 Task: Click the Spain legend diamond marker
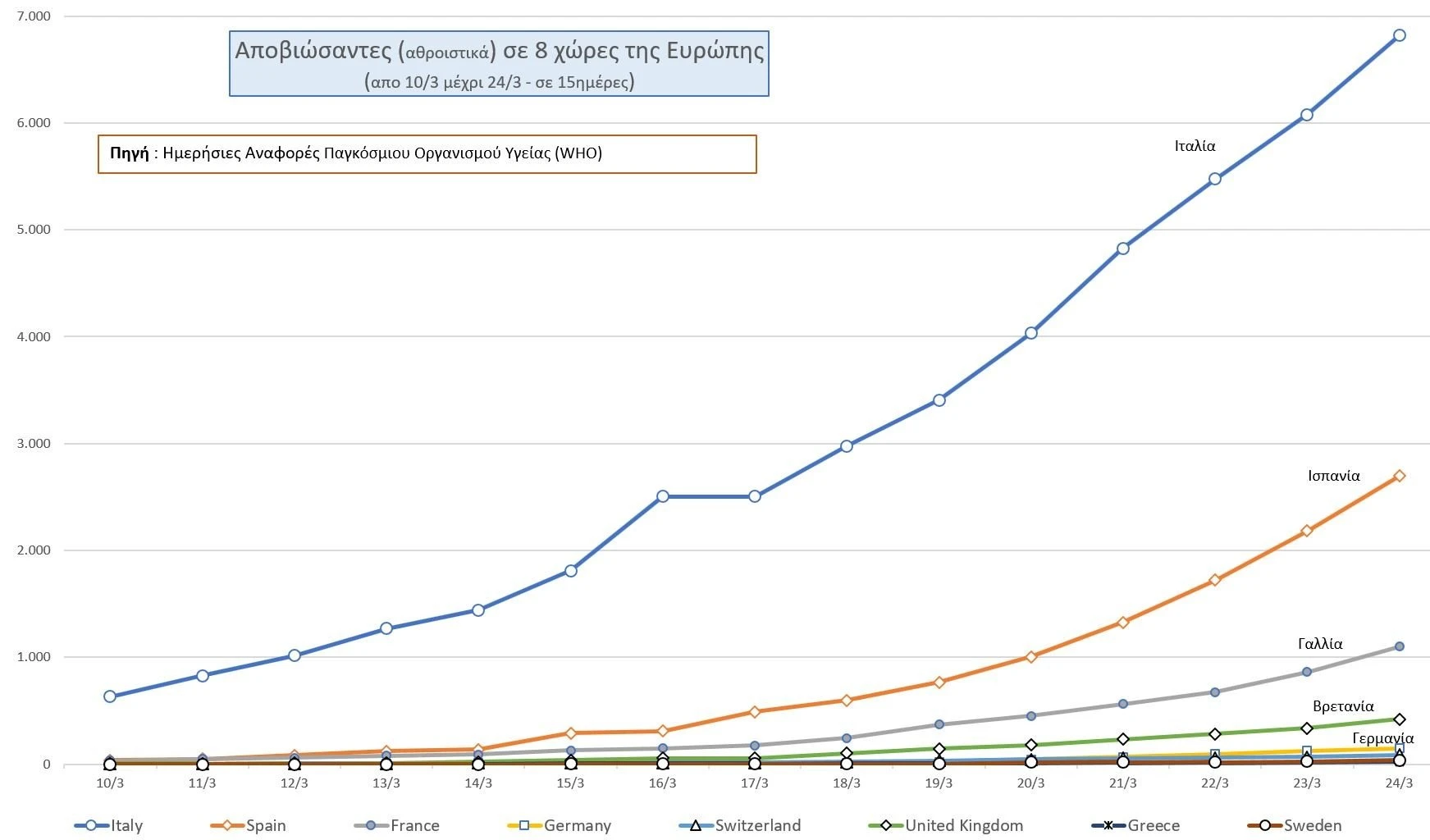coord(228,825)
